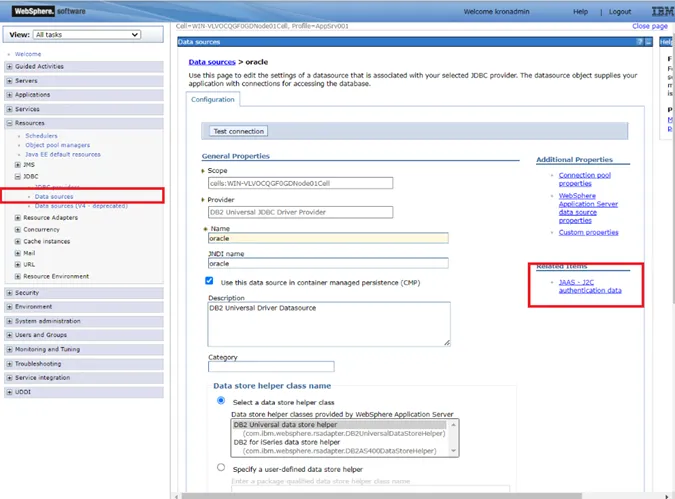Expand the Environment section
This screenshot has width=675, height=499.
pos(9,307)
